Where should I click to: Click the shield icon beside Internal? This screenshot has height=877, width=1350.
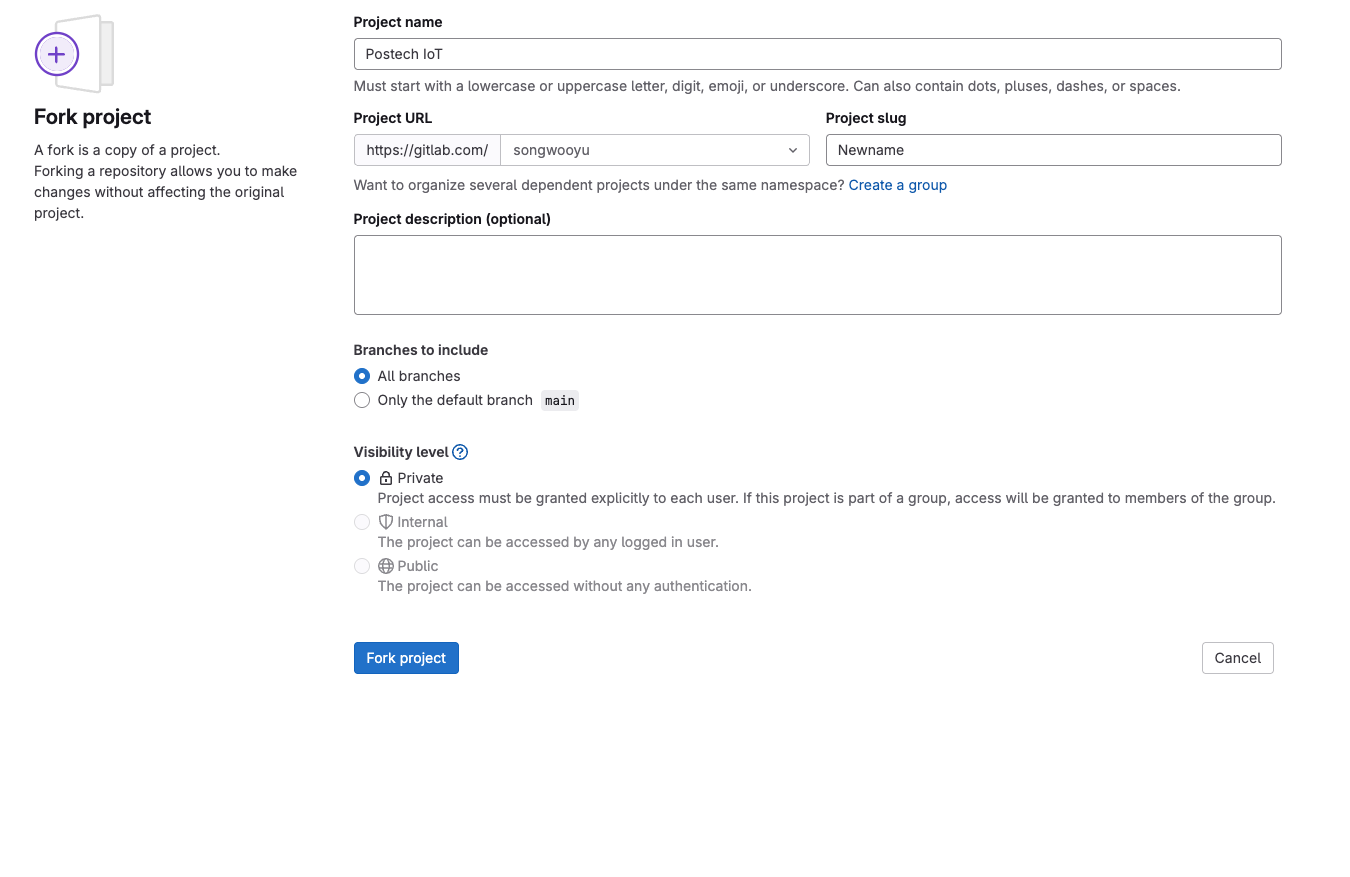386,522
